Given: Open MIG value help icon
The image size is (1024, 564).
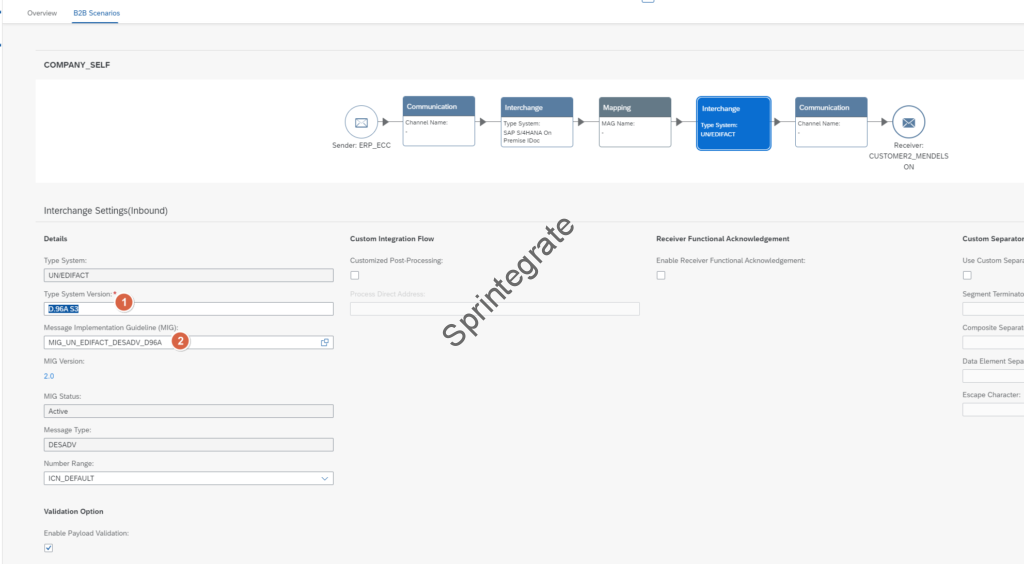Looking at the screenshot, I should [x=325, y=342].
